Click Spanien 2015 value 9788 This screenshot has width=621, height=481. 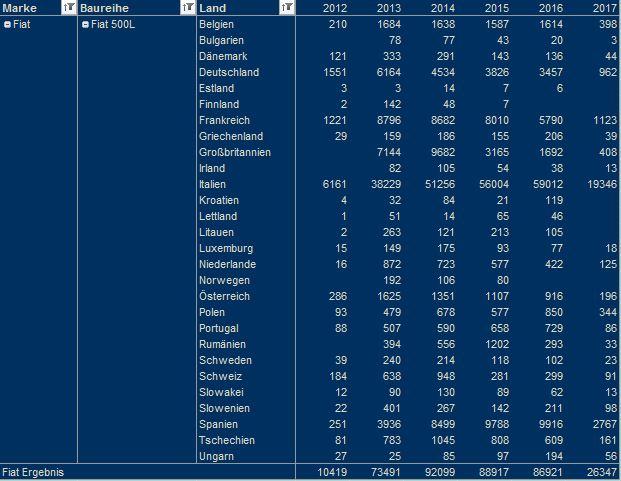click(497, 424)
